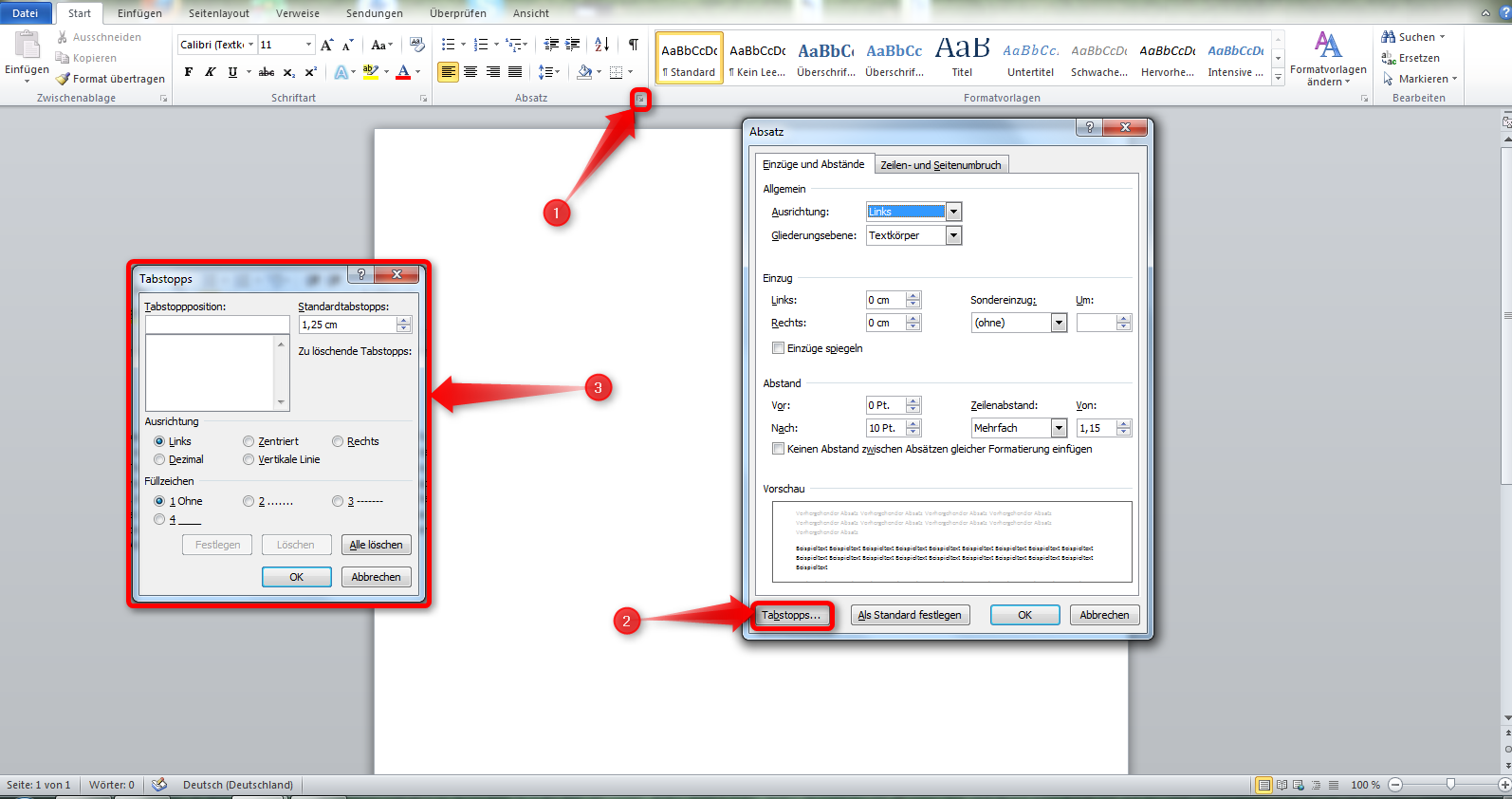Increase indent button
This screenshot has height=799, width=1512.
572,45
